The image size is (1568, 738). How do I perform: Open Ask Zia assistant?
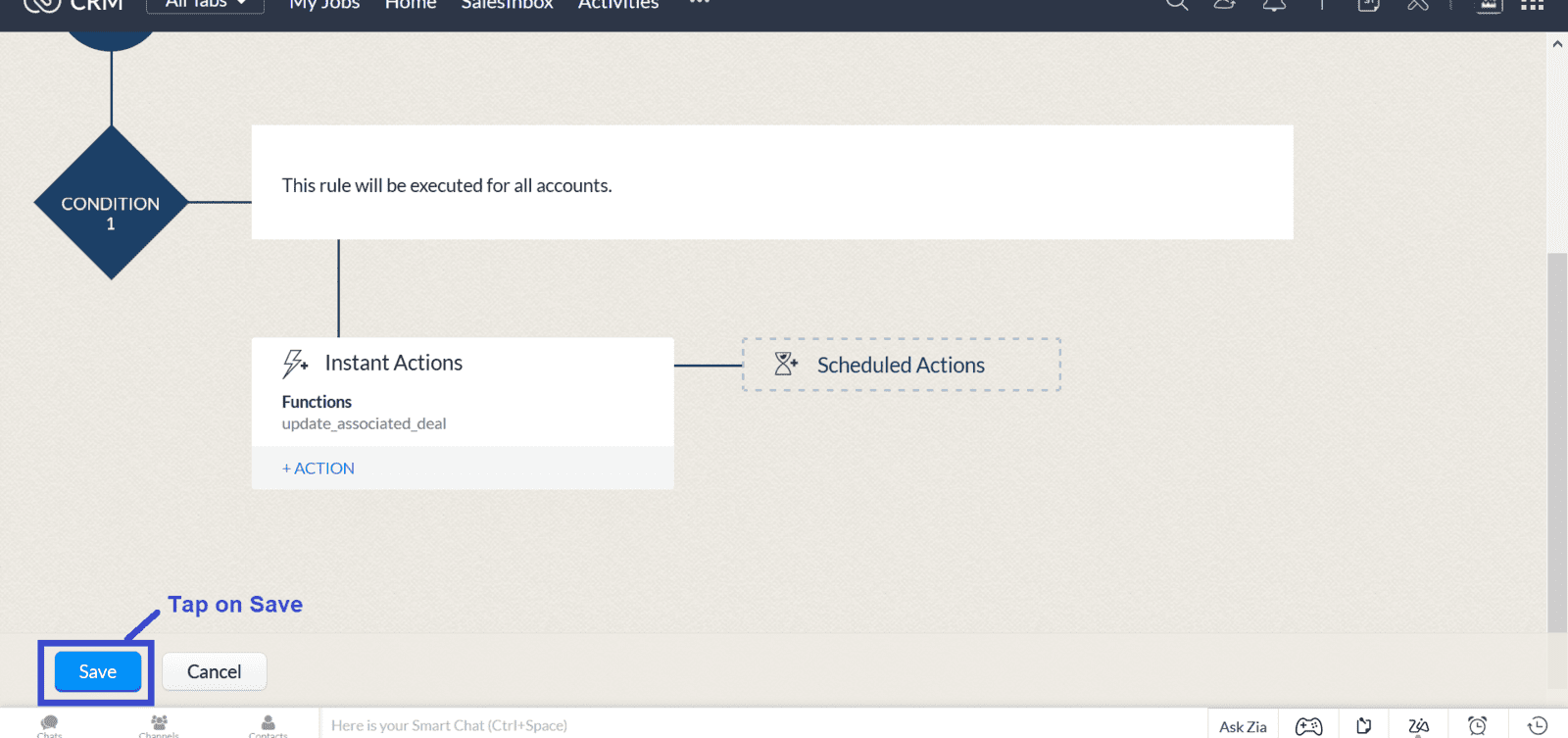tap(1243, 726)
